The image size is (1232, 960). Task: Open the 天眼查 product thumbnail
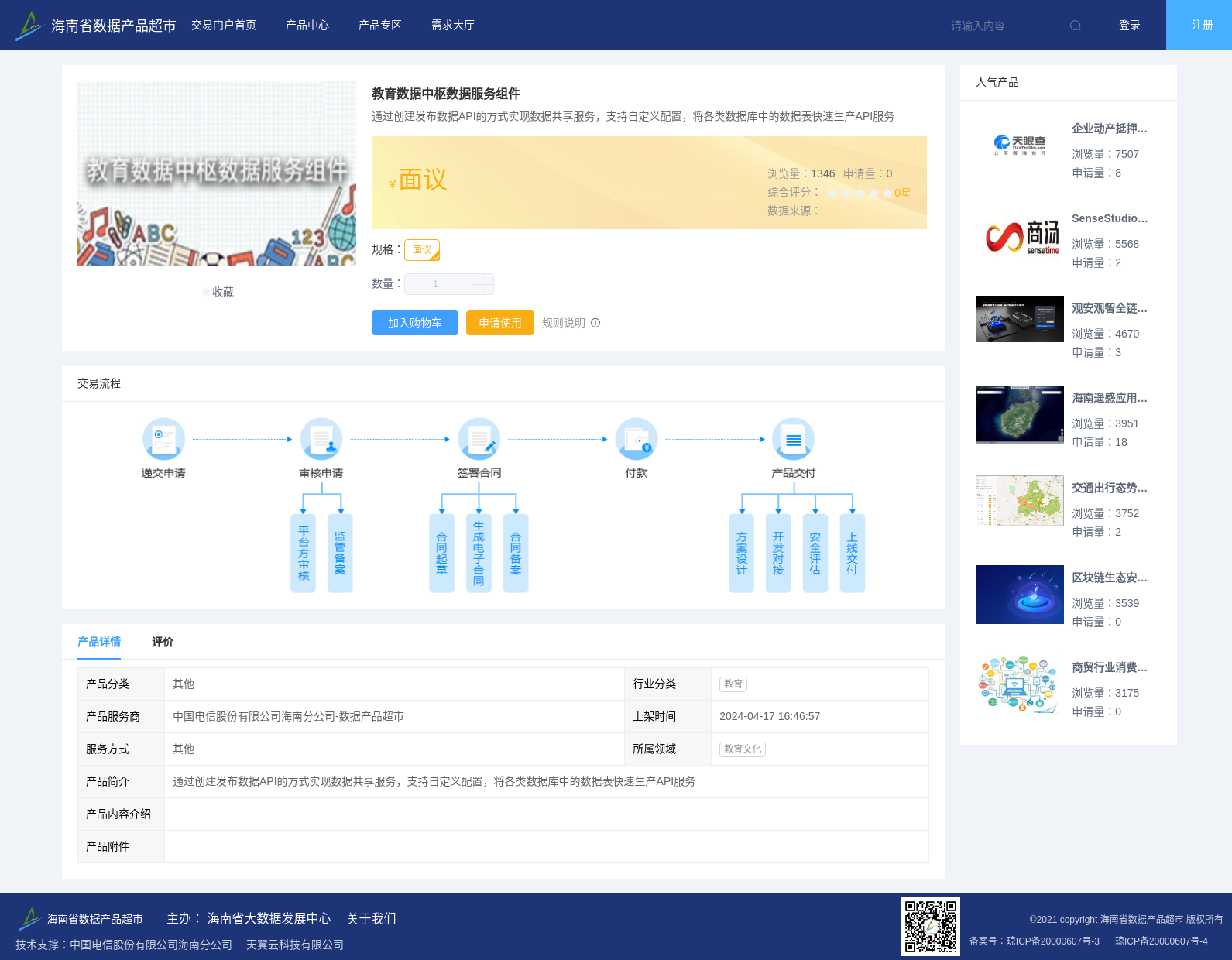pyautogui.click(x=1020, y=146)
